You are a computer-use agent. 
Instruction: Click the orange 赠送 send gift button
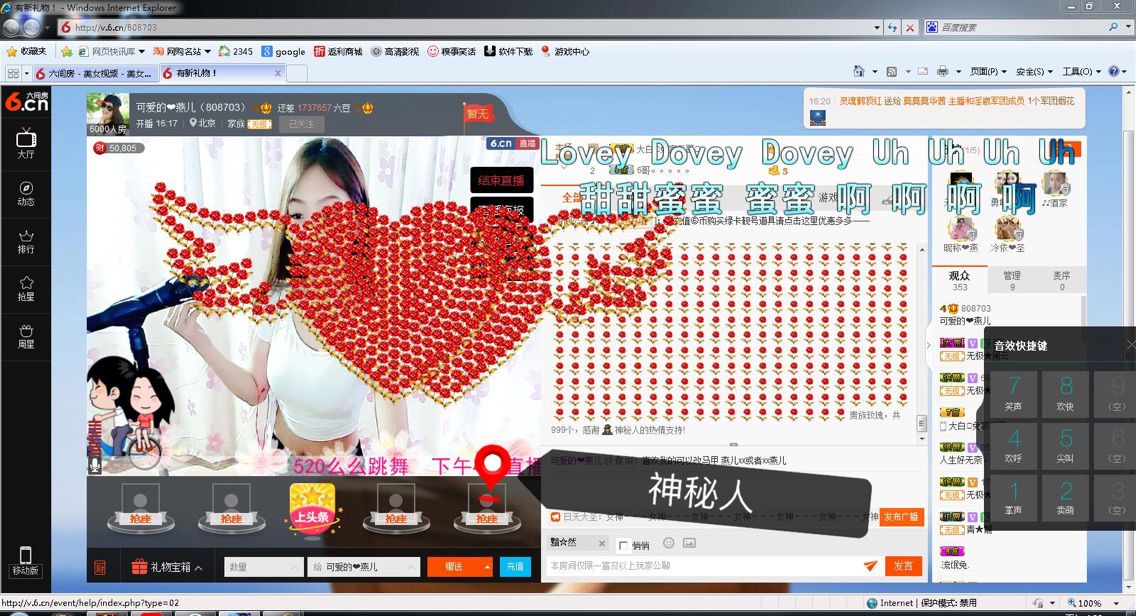click(454, 567)
